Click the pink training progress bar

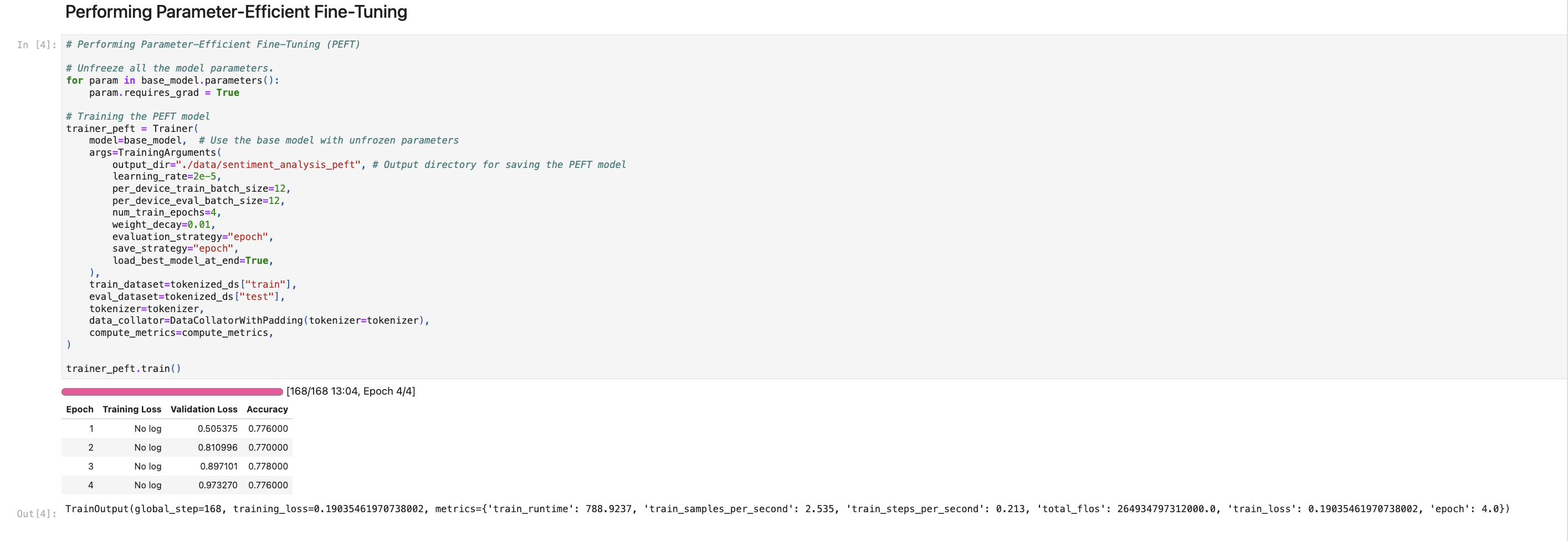pyautogui.click(x=172, y=392)
